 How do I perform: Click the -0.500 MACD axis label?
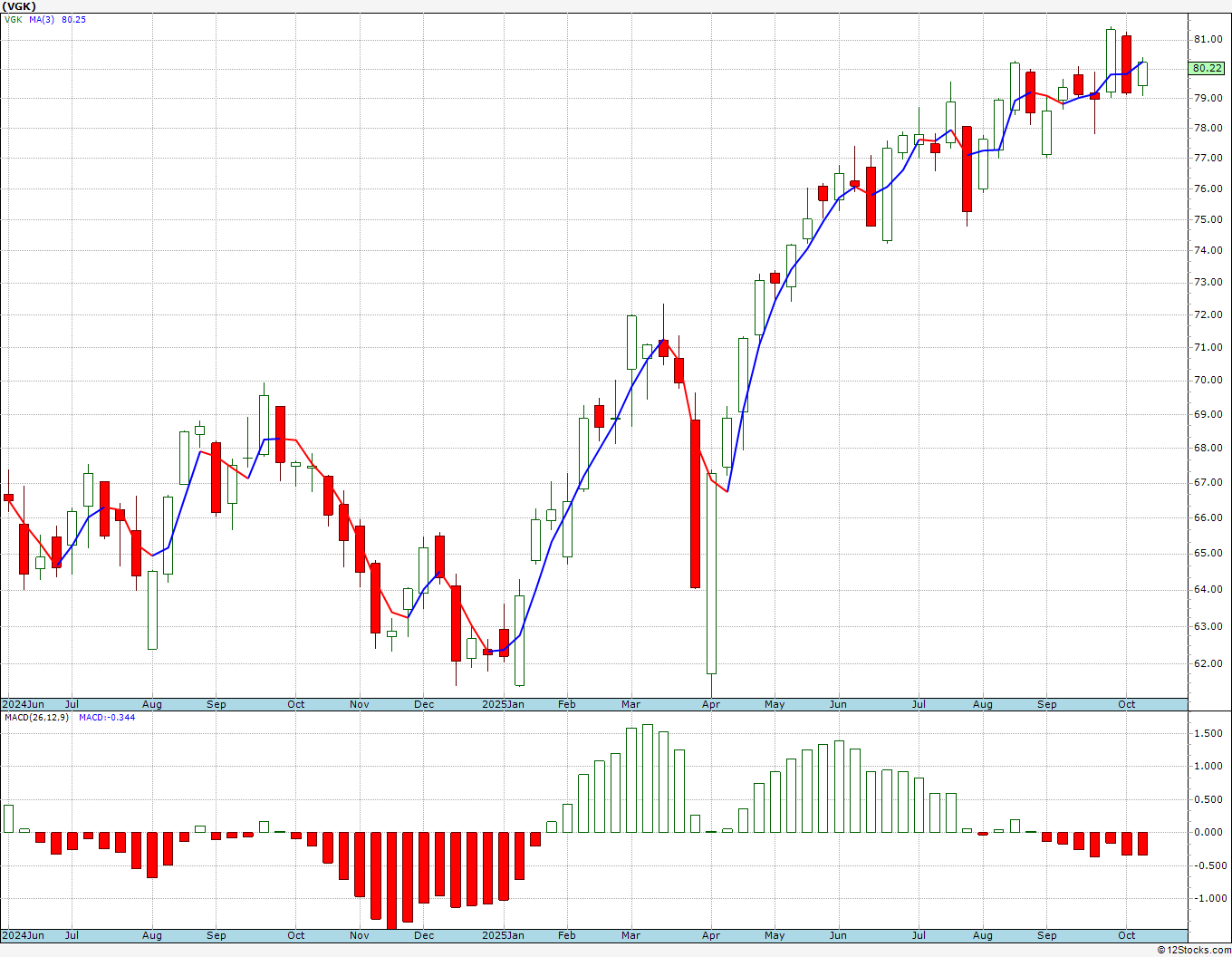[x=1208, y=865]
